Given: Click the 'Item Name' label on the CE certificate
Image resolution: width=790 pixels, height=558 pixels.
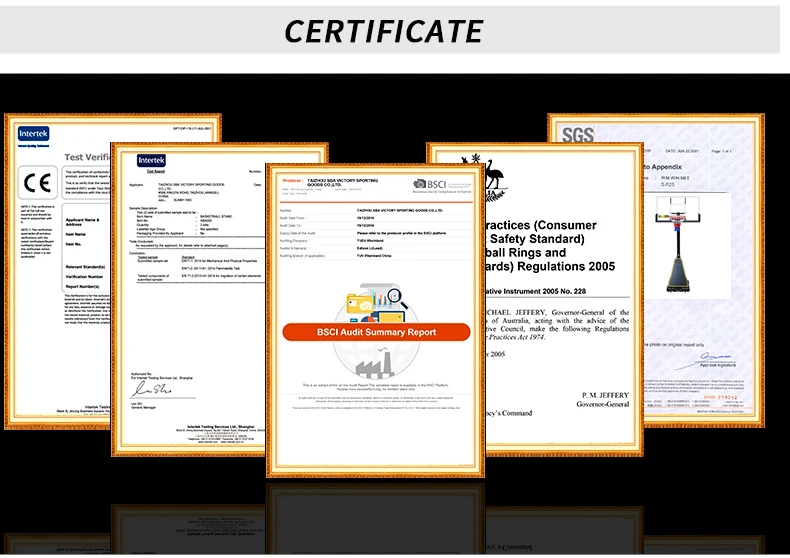Looking at the screenshot, I should (76, 234).
